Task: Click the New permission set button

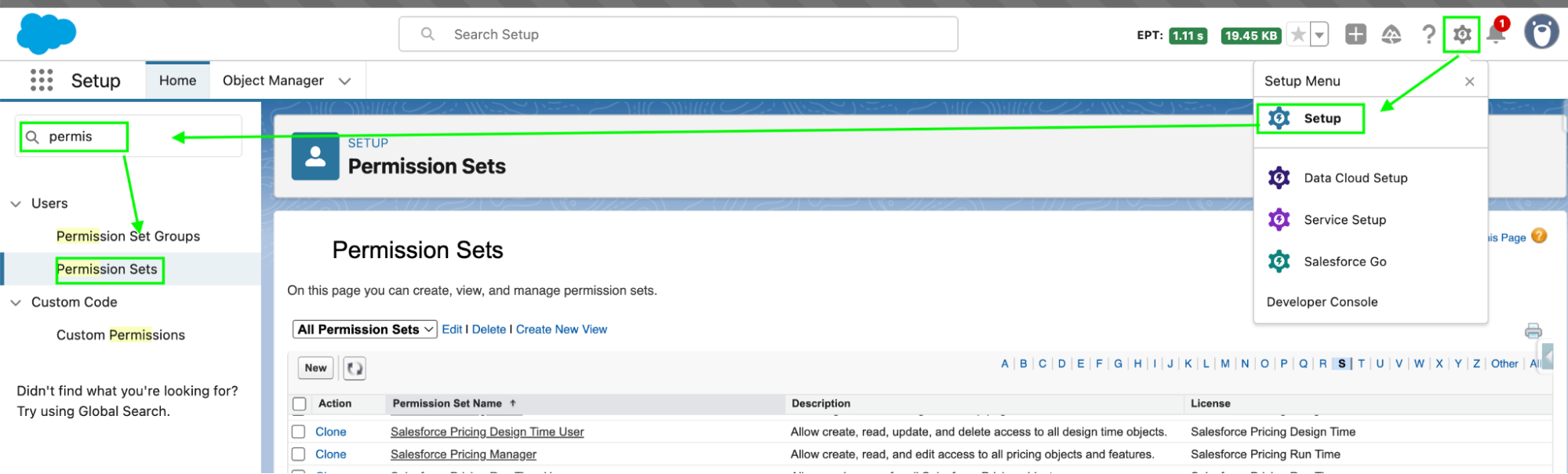Action: 315,368
